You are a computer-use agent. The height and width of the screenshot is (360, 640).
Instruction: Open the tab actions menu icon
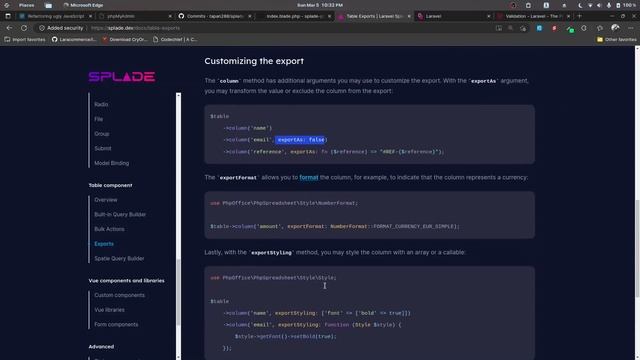pos(8,16)
